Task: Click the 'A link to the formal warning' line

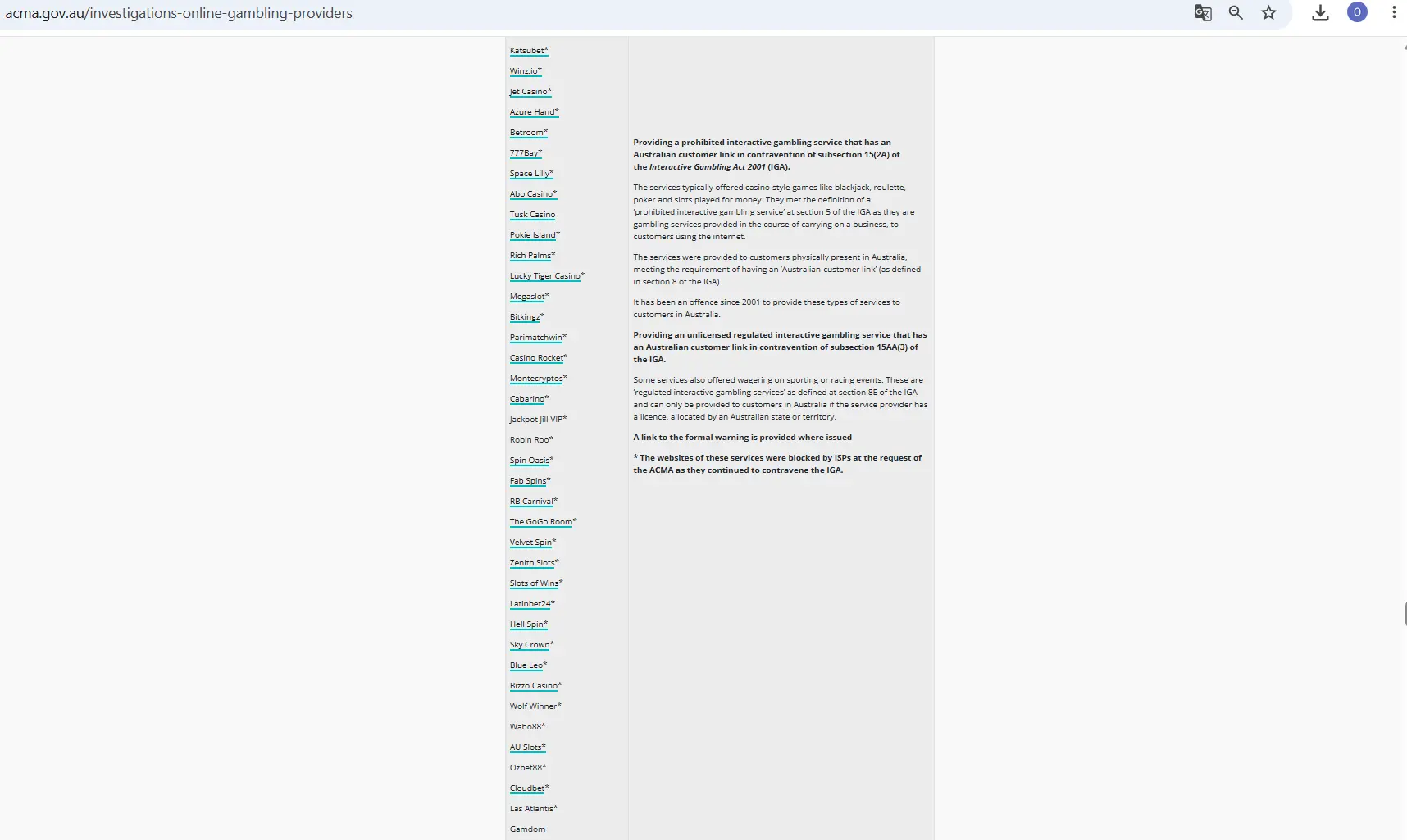Action: point(742,438)
